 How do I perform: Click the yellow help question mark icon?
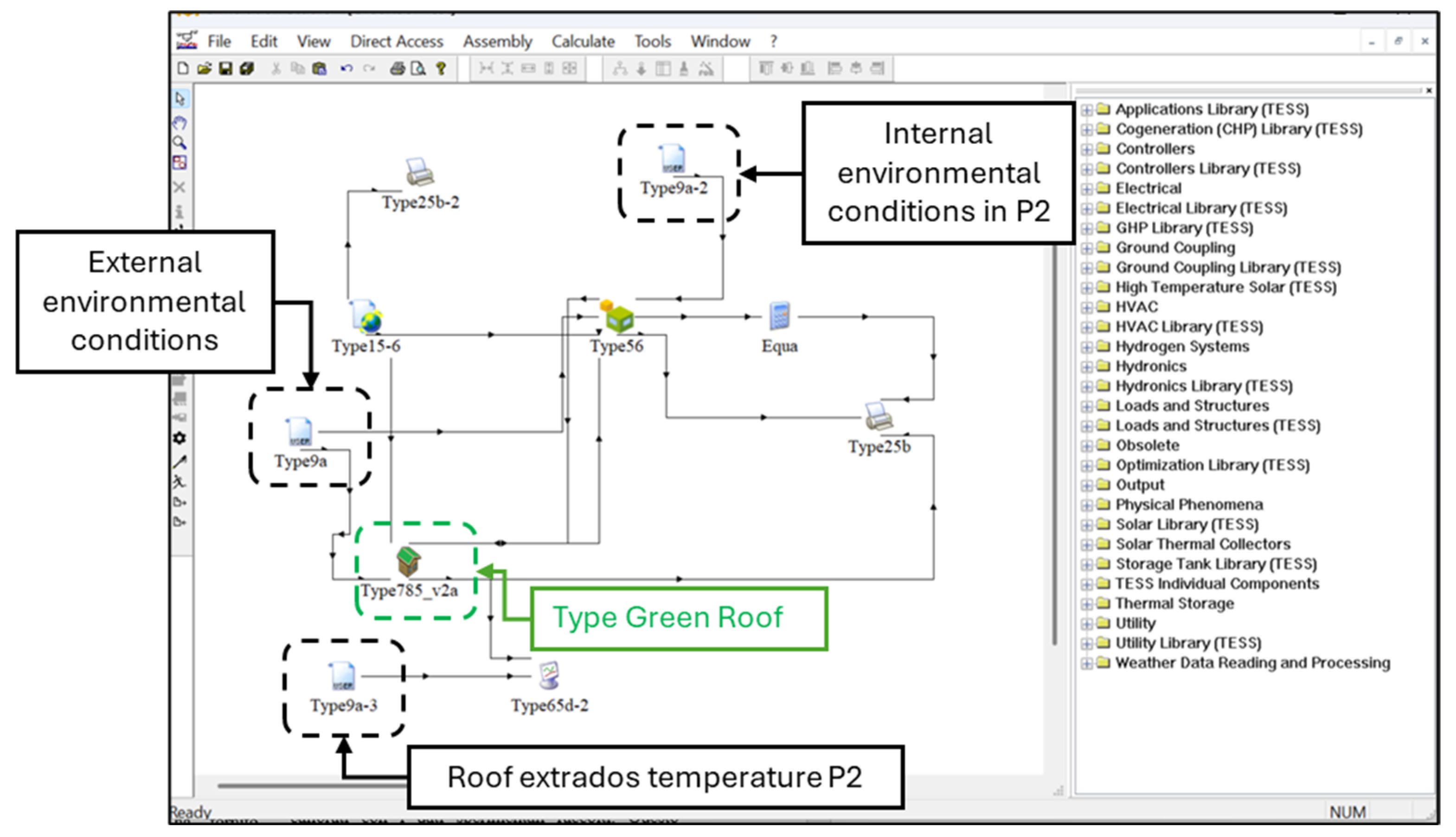441,69
